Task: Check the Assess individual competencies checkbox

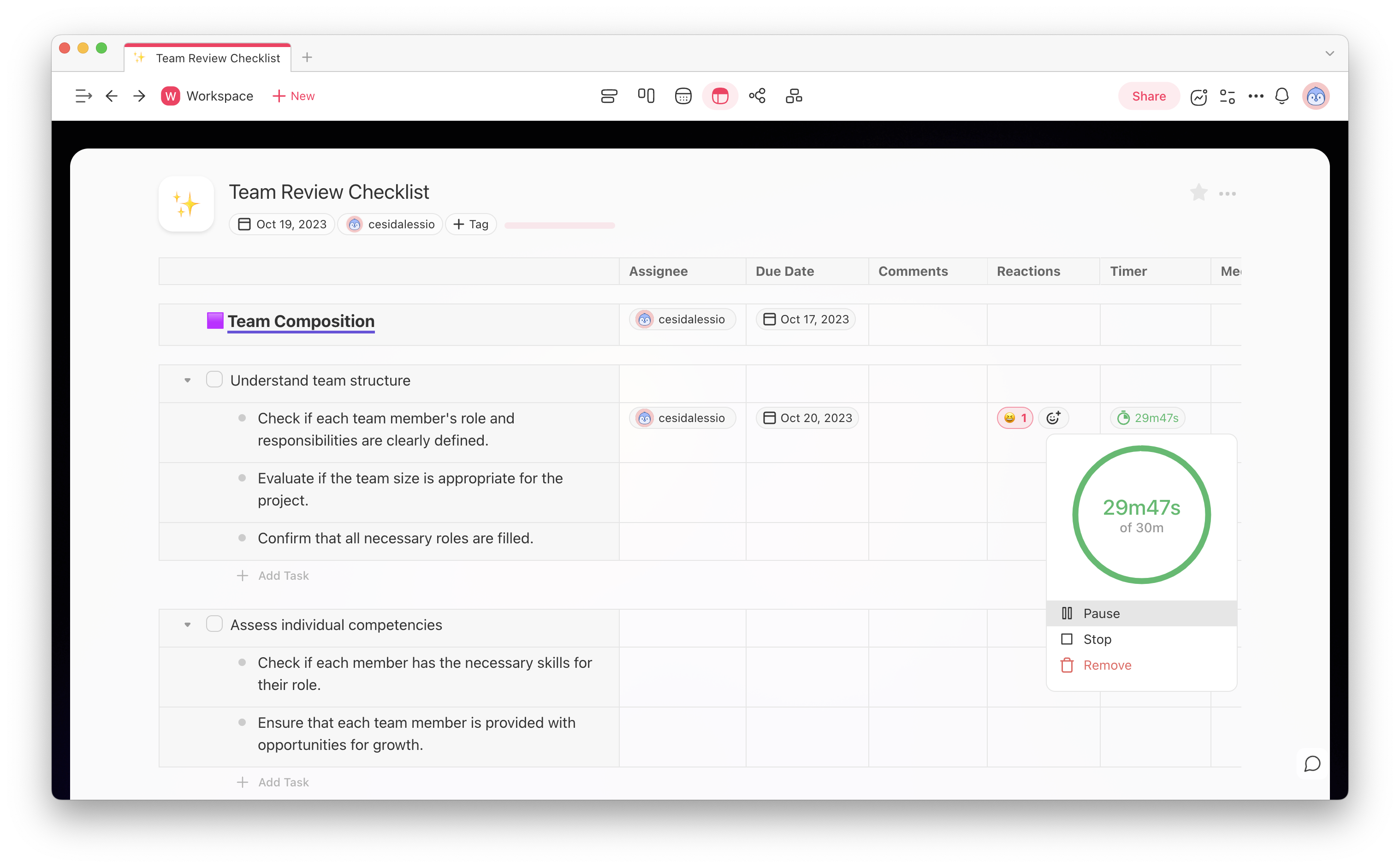Action: click(214, 624)
